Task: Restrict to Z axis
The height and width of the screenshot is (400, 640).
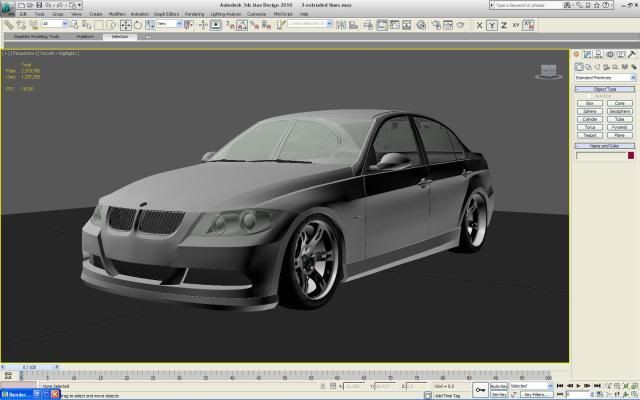Action: (504, 25)
